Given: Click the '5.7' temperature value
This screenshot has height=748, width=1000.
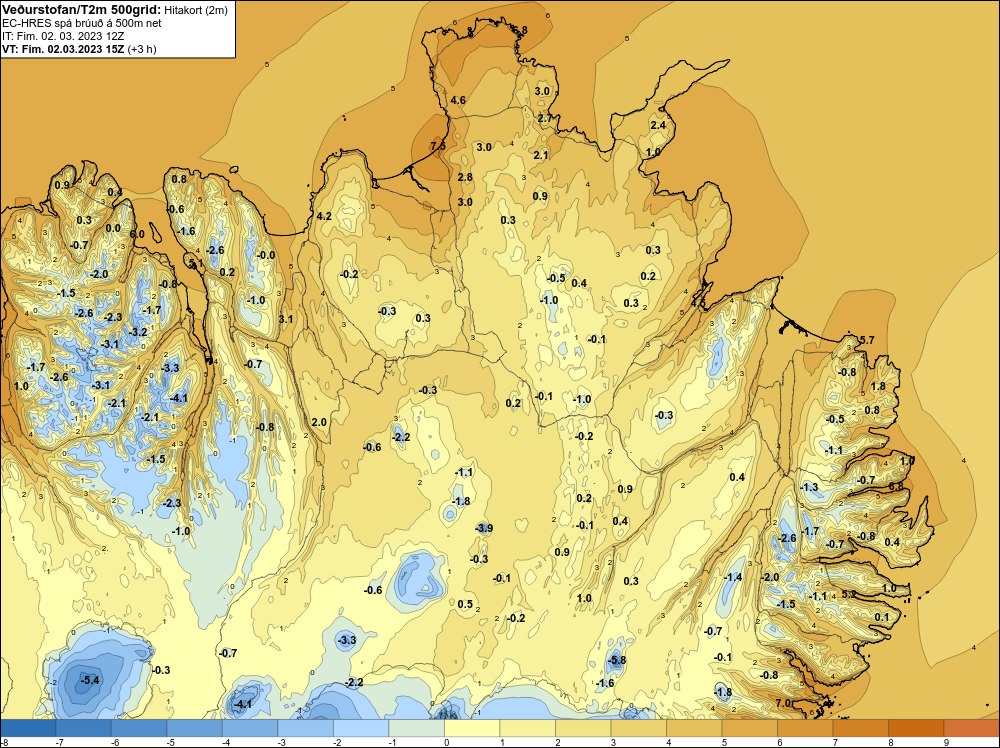Looking at the screenshot, I should pos(867,340).
